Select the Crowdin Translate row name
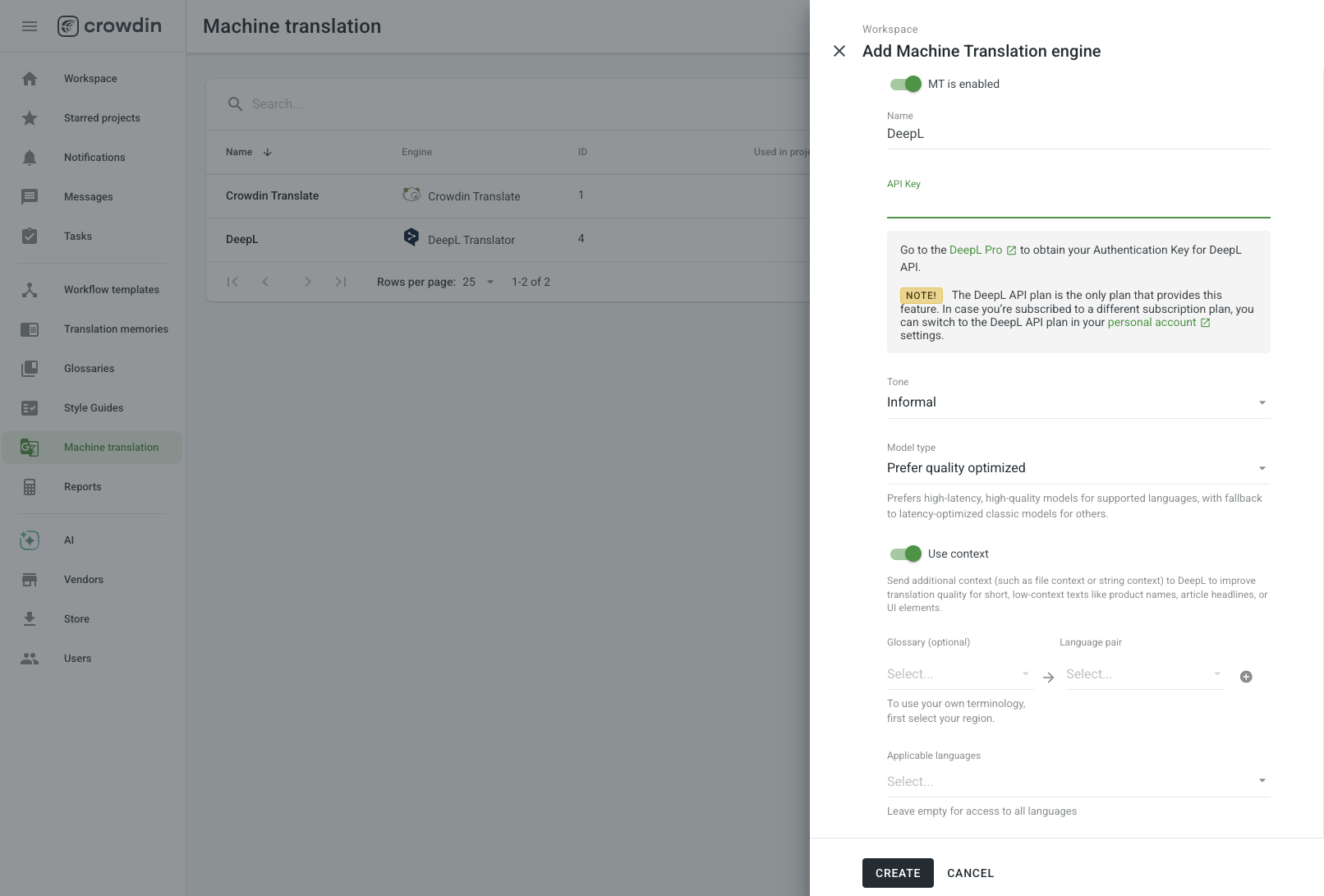The width and height of the screenshot is (1324, 896). tap(272, 195)
